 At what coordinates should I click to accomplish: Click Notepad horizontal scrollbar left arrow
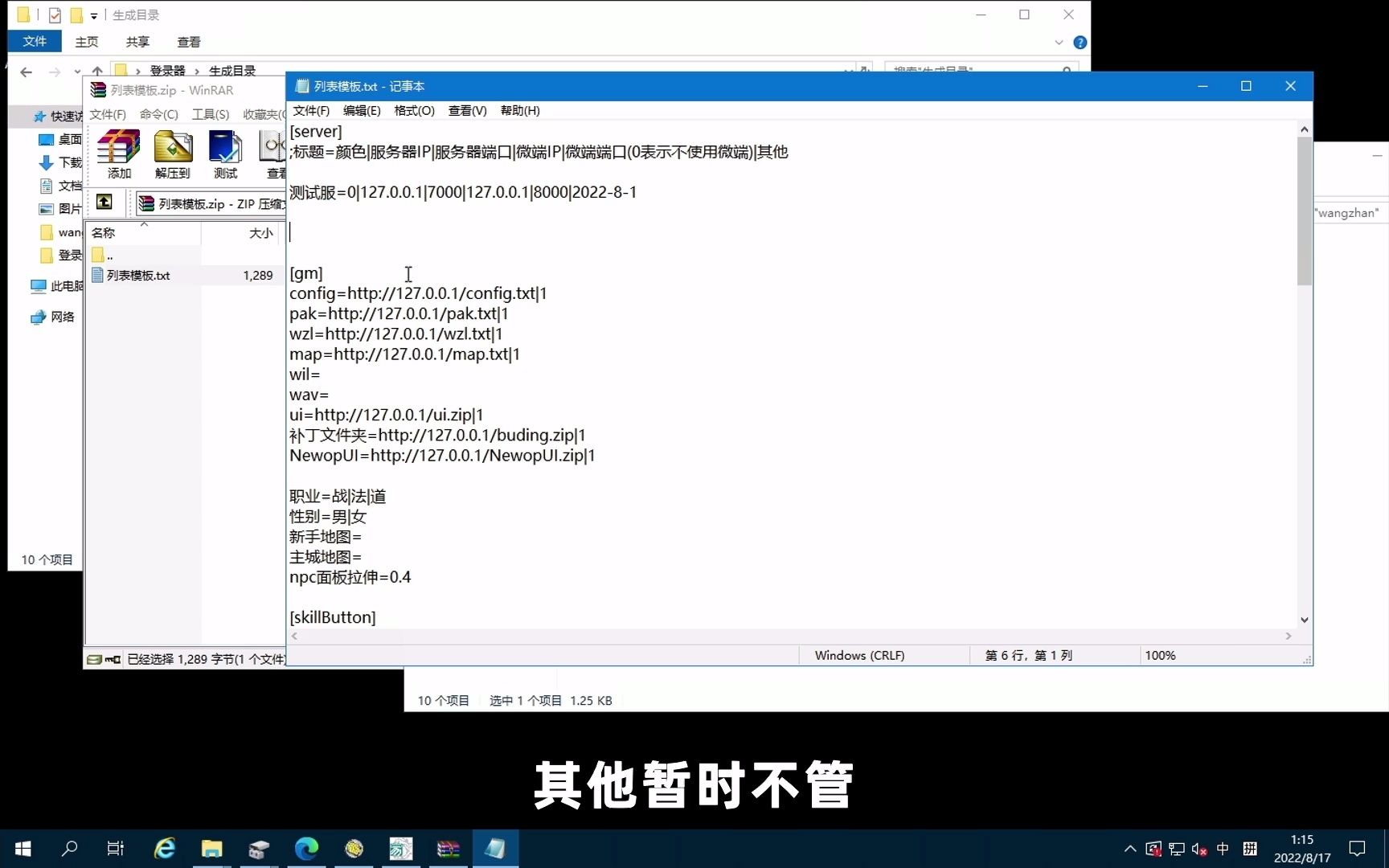295,636
